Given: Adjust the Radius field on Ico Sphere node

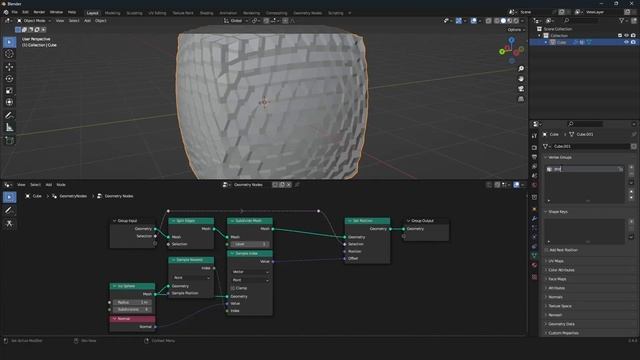Looking at the screenshot, I should click(132, 302).
